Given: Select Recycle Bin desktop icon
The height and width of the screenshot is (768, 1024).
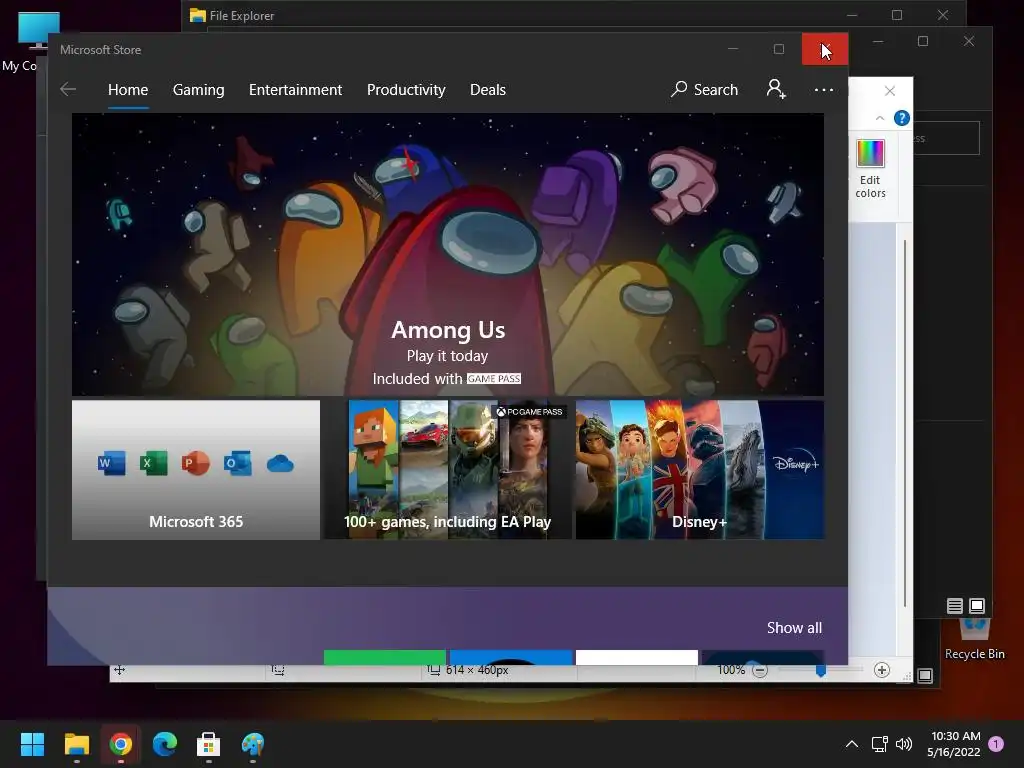Looking at the screenshot, I should [x=974, y=640].
